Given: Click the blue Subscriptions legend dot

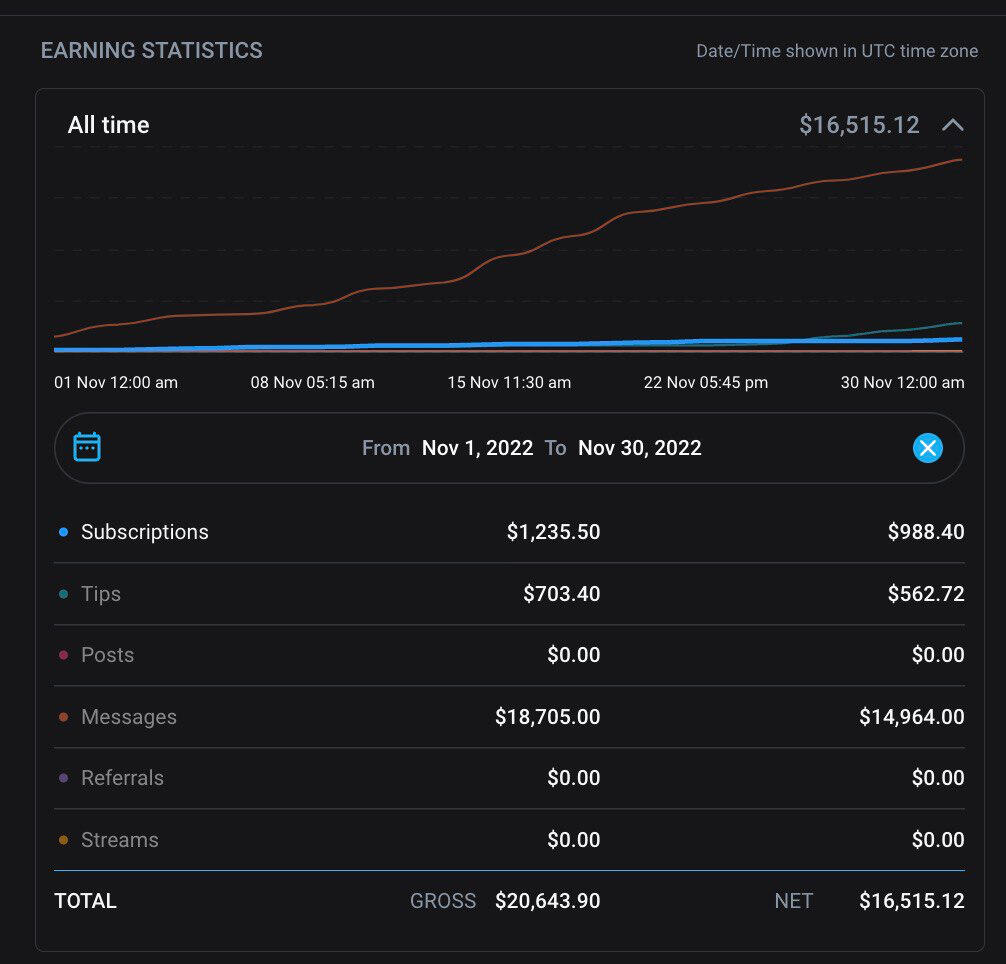Looking at the screenshot, I should point(64,533).
